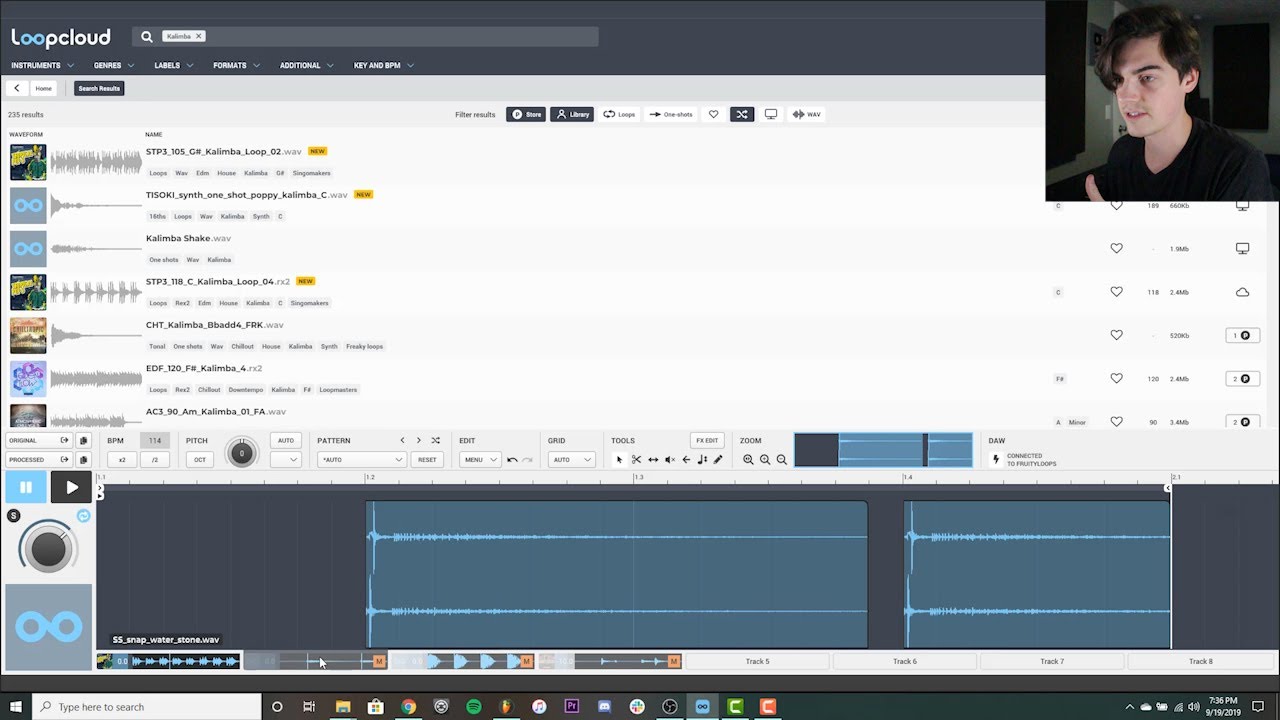Toggle the Library filter
The width and height of the screenshot is (1280, 720).
[572, 114]
